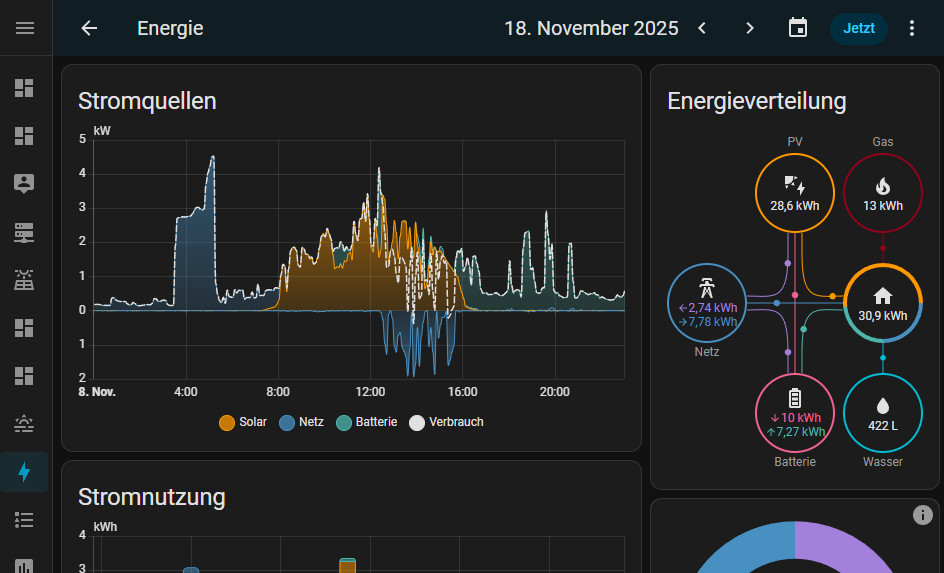Screen dimensions: 944x573
Task: Open the Gas 13 kWh node
Action: (x=882, y=193)
